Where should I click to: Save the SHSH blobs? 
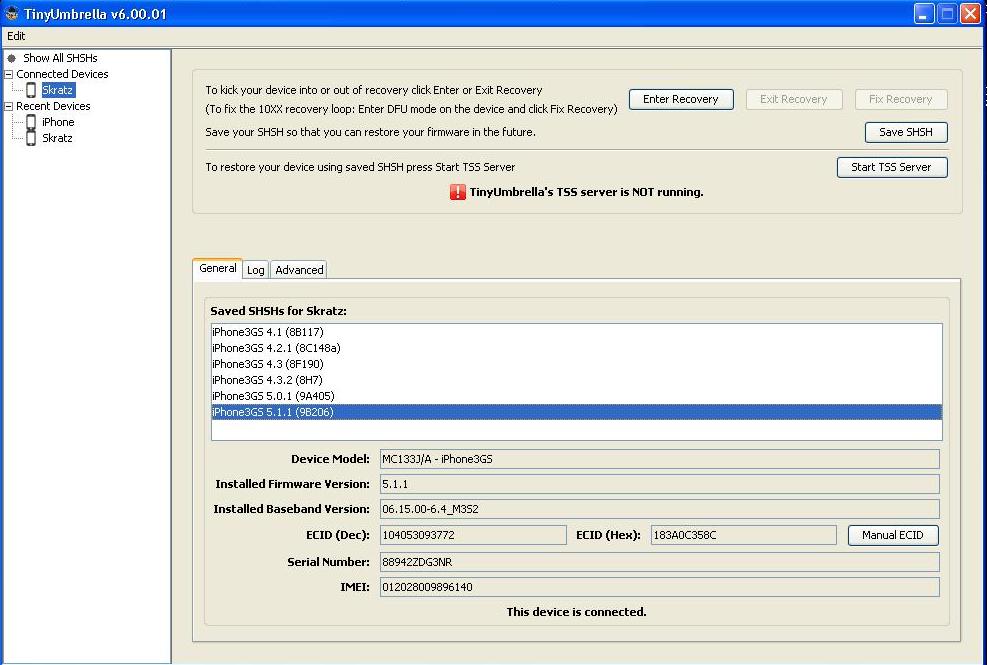click(906, 131)
